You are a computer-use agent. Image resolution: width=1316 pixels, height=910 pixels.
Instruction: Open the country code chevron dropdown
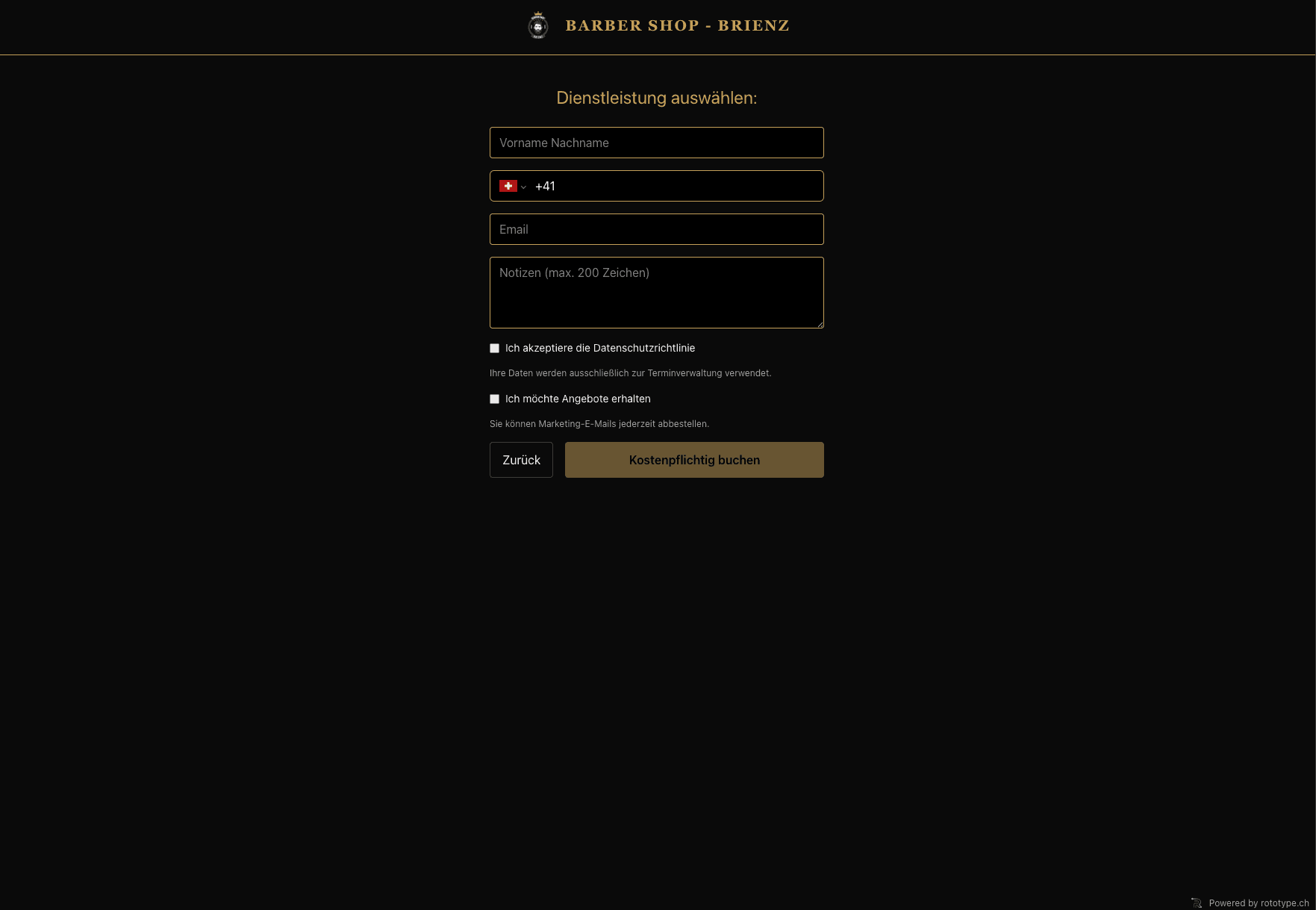[x=523, y=187]
